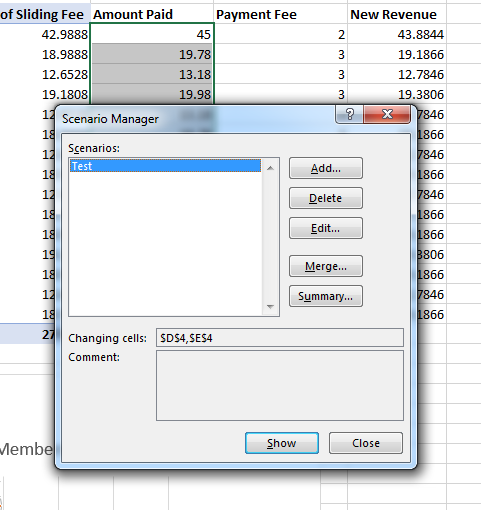Click the Close button in the dialog

point(366,443)
